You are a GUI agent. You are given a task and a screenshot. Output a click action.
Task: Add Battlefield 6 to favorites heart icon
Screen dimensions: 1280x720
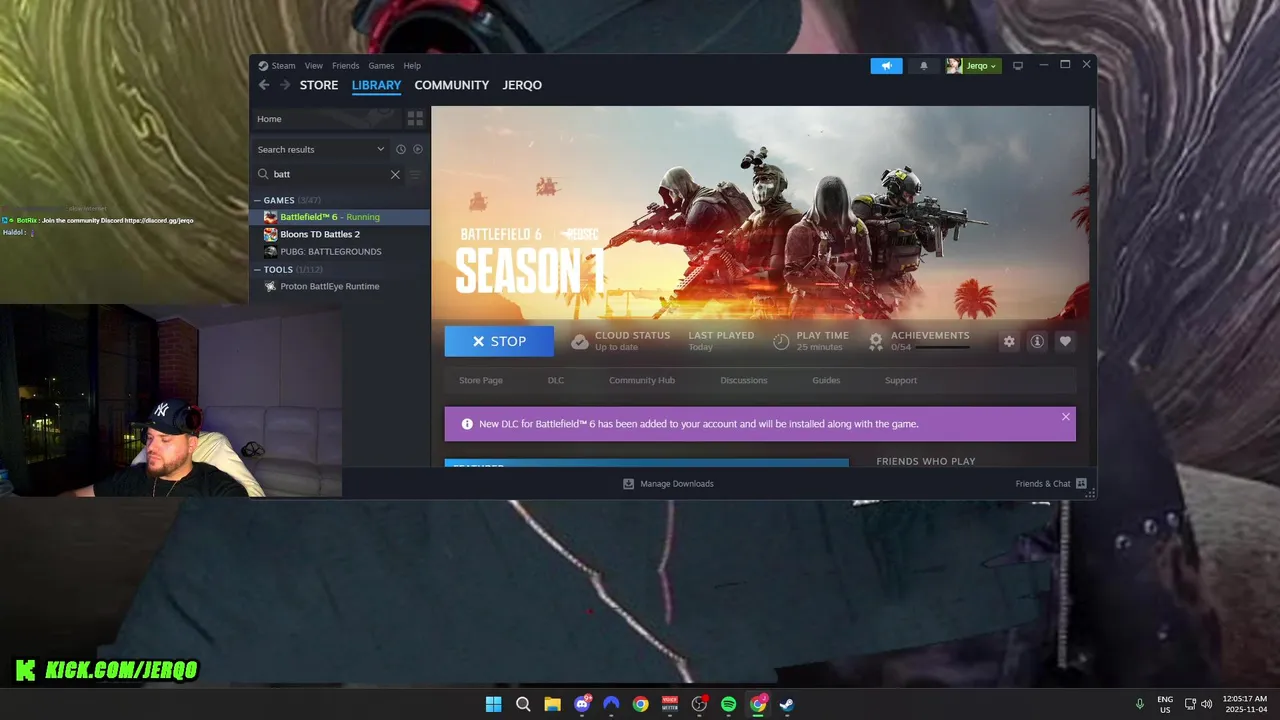pyautogui.click(x=1065, y=341)
